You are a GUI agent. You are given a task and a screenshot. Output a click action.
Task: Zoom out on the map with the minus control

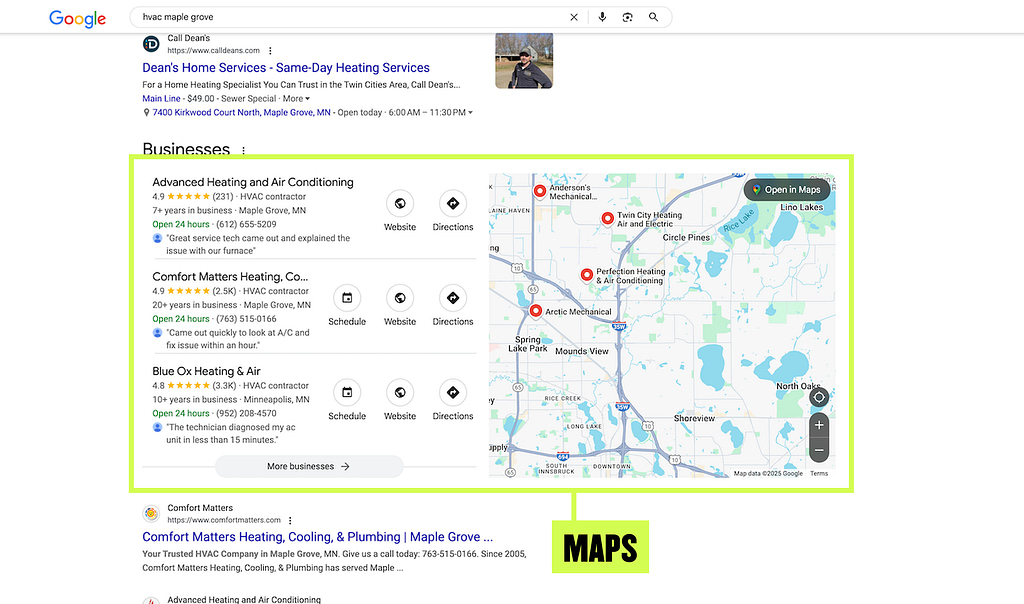point(819,450)
